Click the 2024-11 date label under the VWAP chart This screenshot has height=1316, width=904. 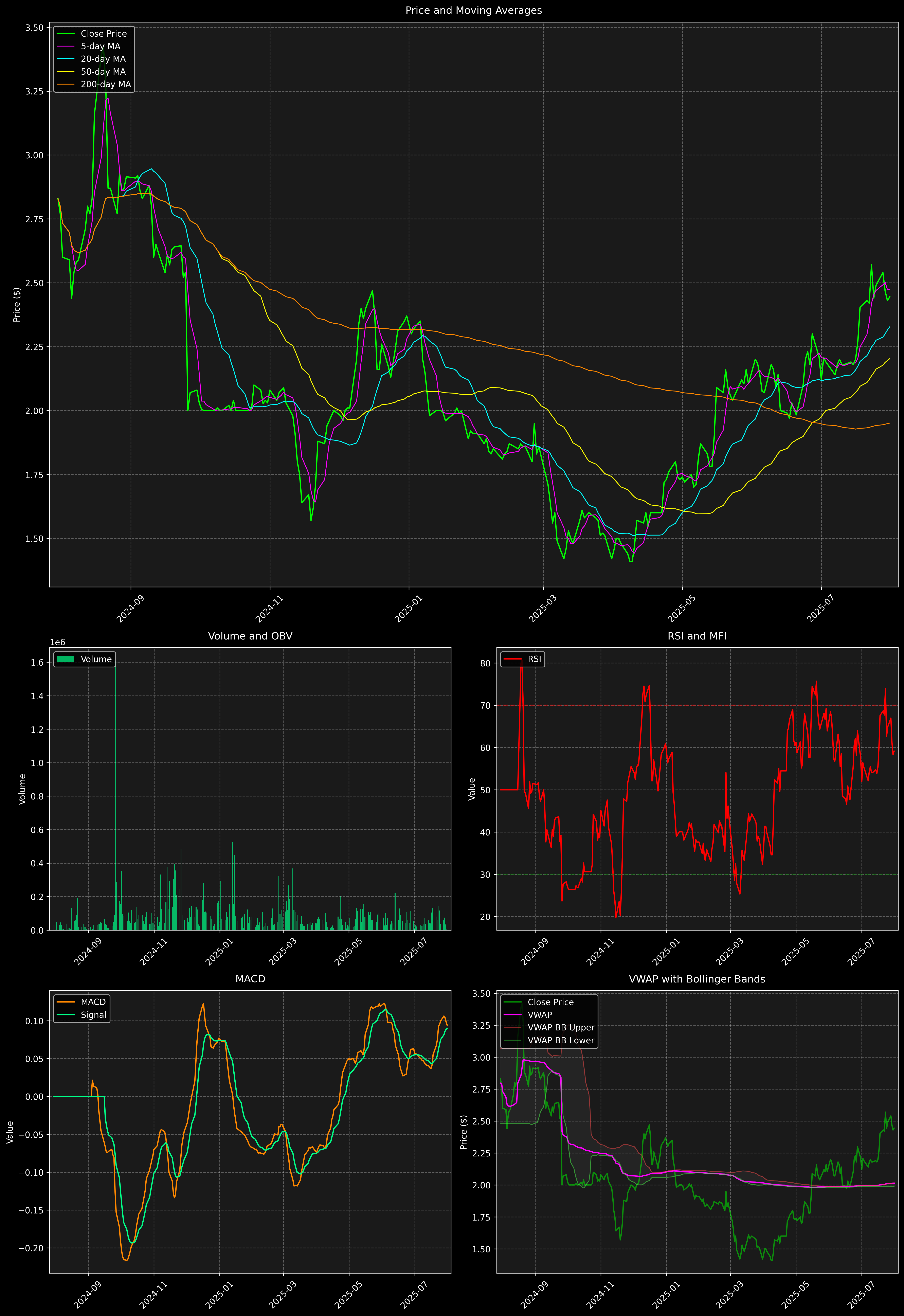pyautogui.click(x=600, y=1295)
